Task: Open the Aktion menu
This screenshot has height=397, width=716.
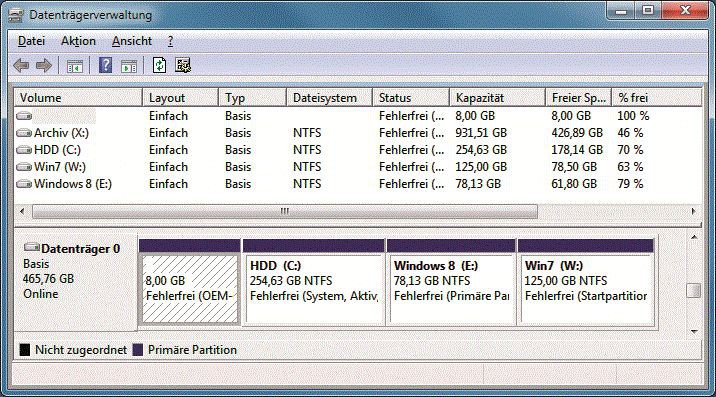Action: pos(79,41)
